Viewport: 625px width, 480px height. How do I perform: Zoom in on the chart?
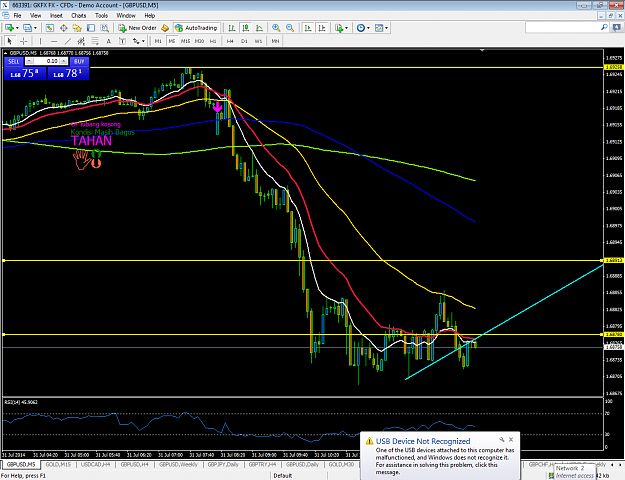[x=276, y=28]
